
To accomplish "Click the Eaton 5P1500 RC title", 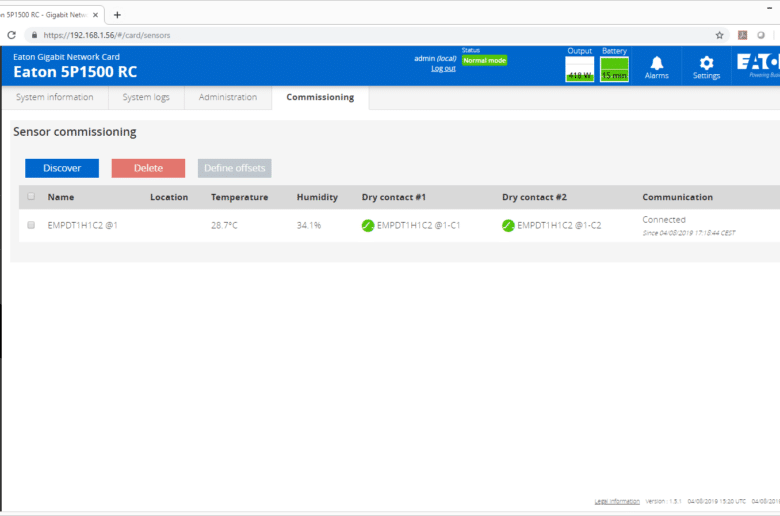I will point(75,72).
